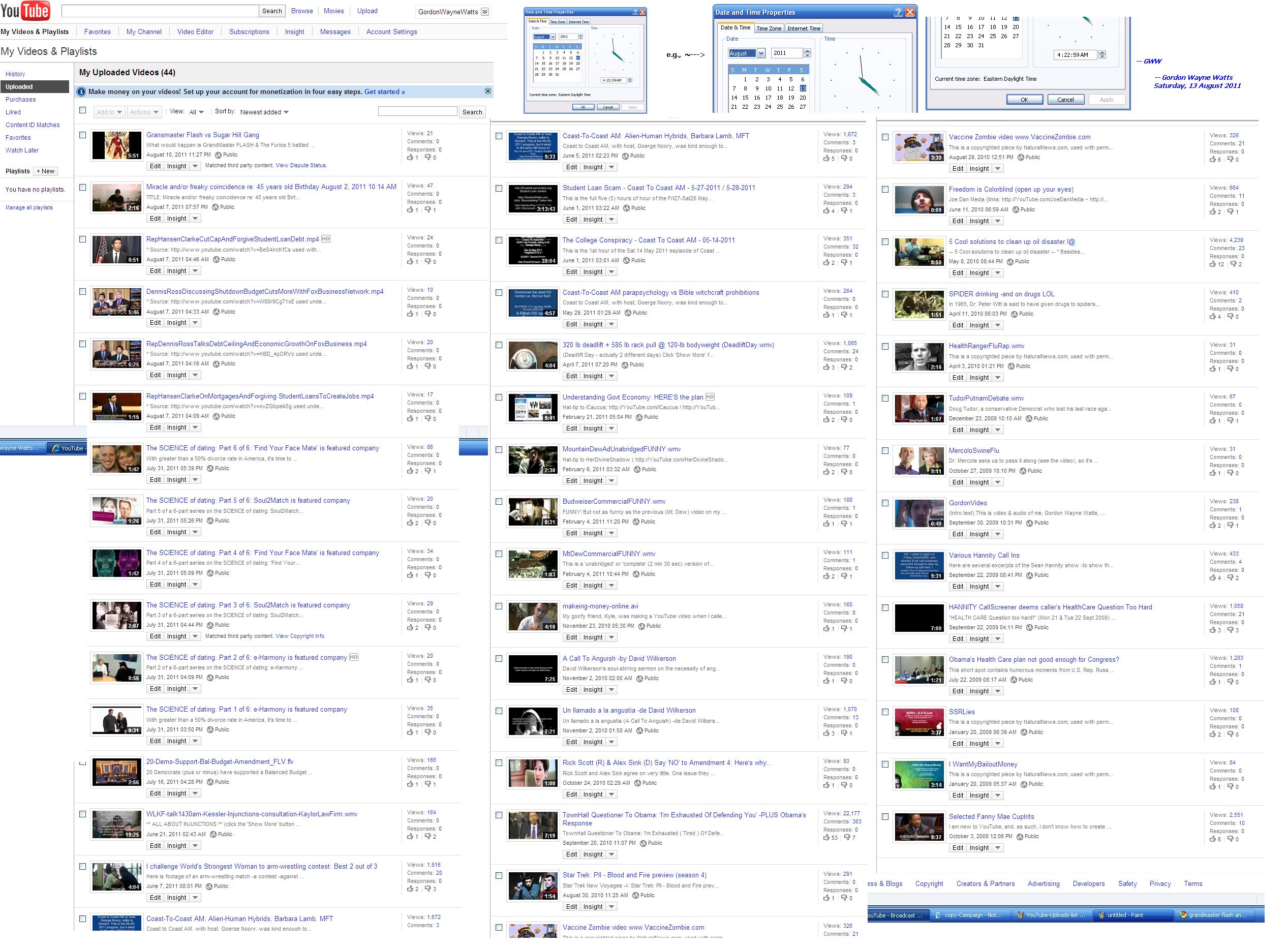This screenshot has width=1288, height=949.
Task: Click HD badge on SCIENCE of dating Part 2
Action: tap(354, 657)
